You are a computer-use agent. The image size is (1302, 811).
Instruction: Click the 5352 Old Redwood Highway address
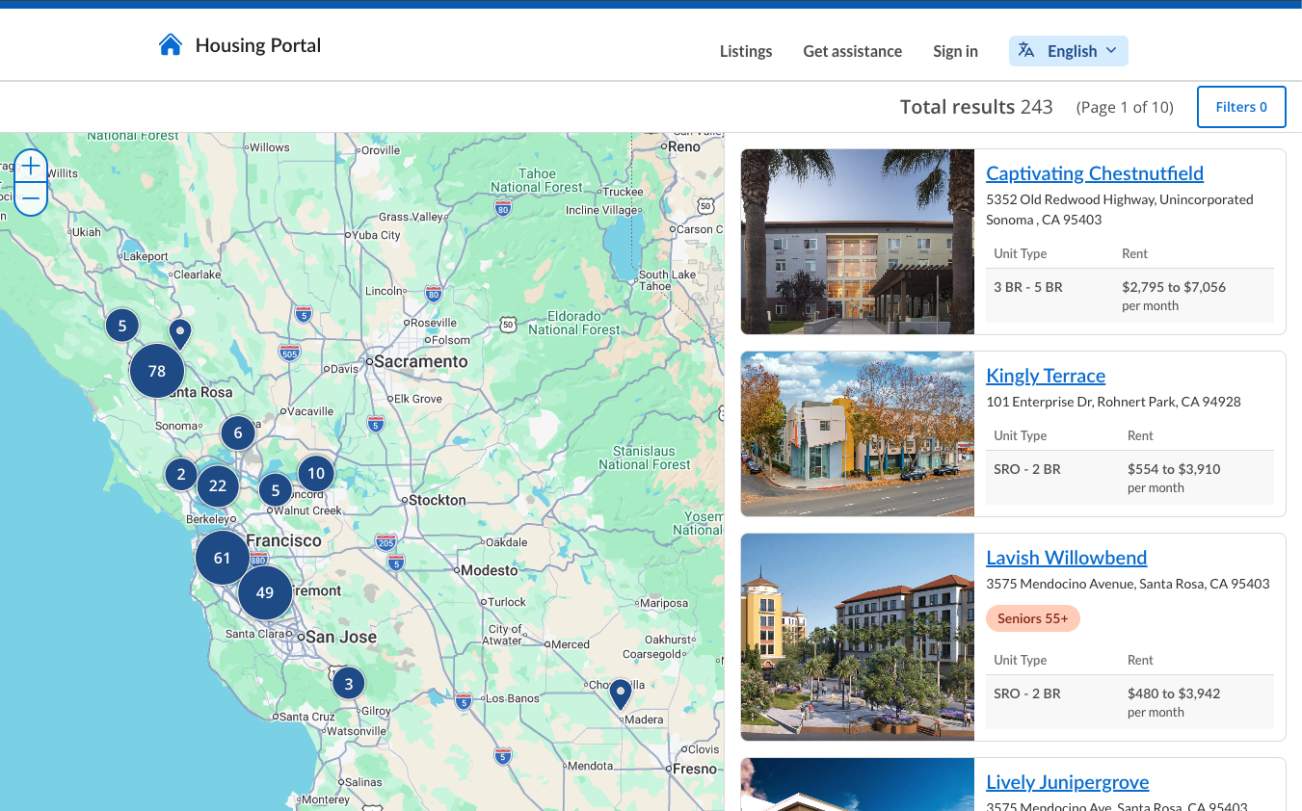(x=1120, y=209)
